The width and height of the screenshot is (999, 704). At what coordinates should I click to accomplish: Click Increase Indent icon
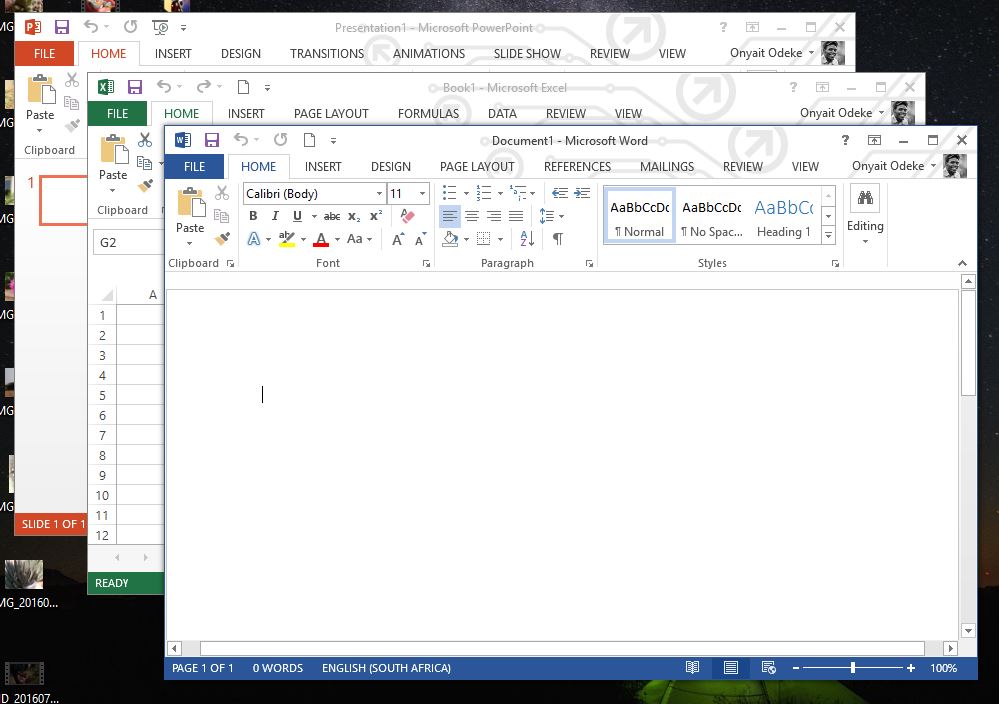[x=582, y=192]
